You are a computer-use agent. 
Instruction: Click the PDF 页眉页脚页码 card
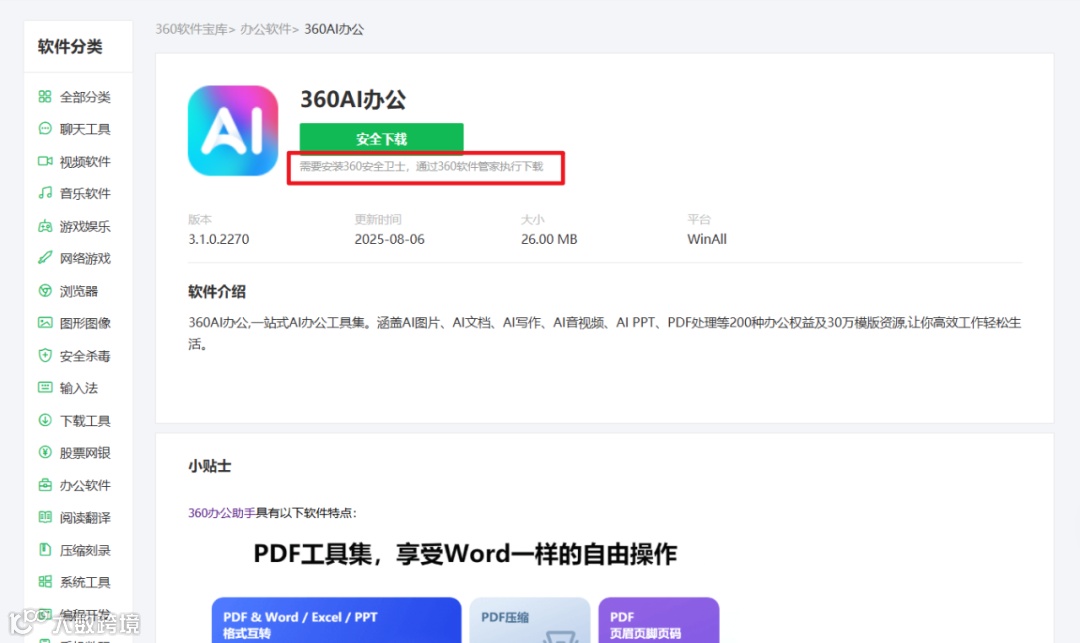point(658,620)
